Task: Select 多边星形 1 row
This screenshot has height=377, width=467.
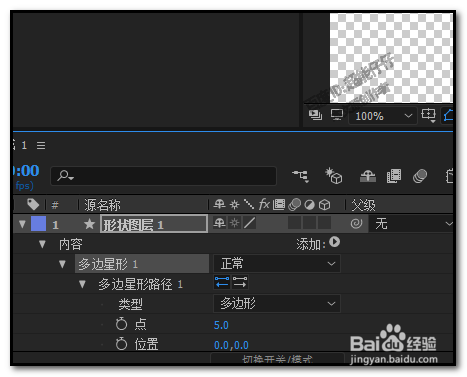Action: point(142,264)
